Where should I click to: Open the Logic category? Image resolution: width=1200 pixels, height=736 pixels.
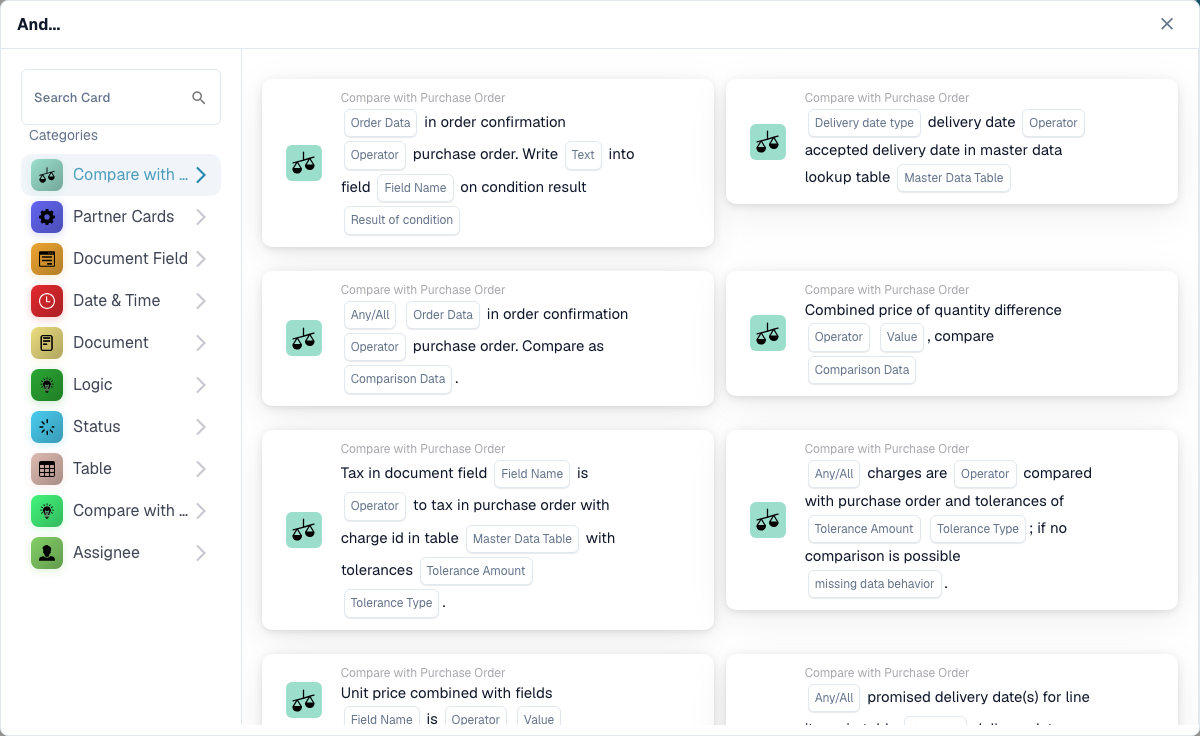[x=121, y=385]
